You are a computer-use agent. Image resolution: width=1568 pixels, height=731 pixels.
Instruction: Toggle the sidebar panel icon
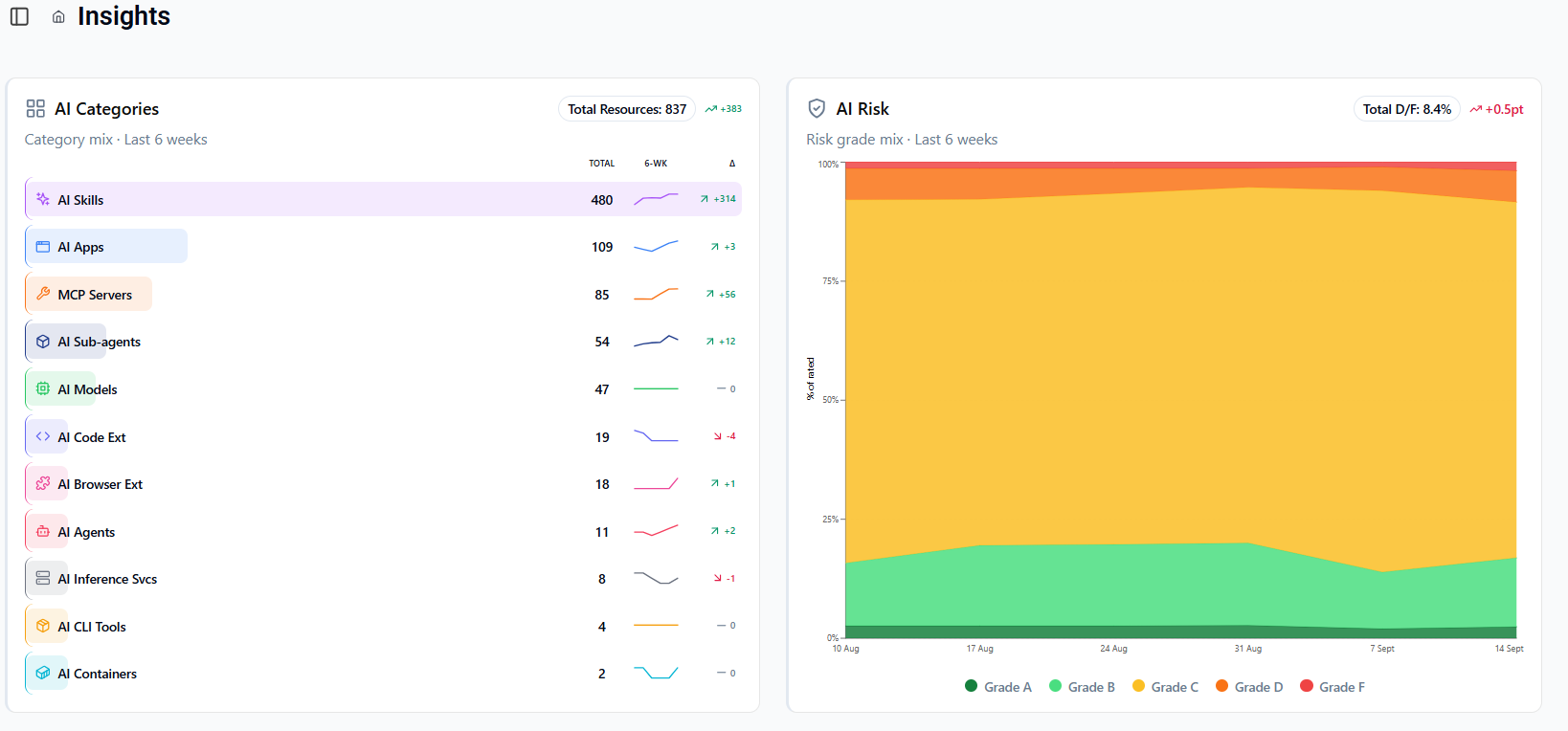pos(19,16)
